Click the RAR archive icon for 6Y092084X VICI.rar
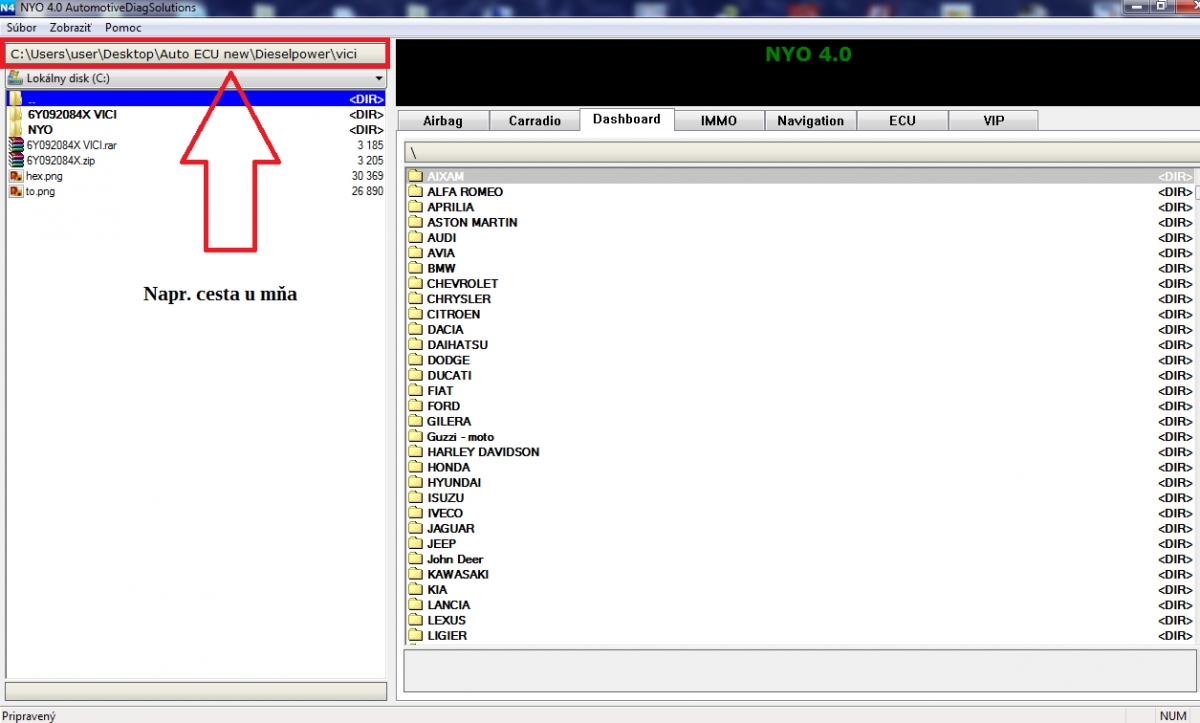 click(15, 145)
